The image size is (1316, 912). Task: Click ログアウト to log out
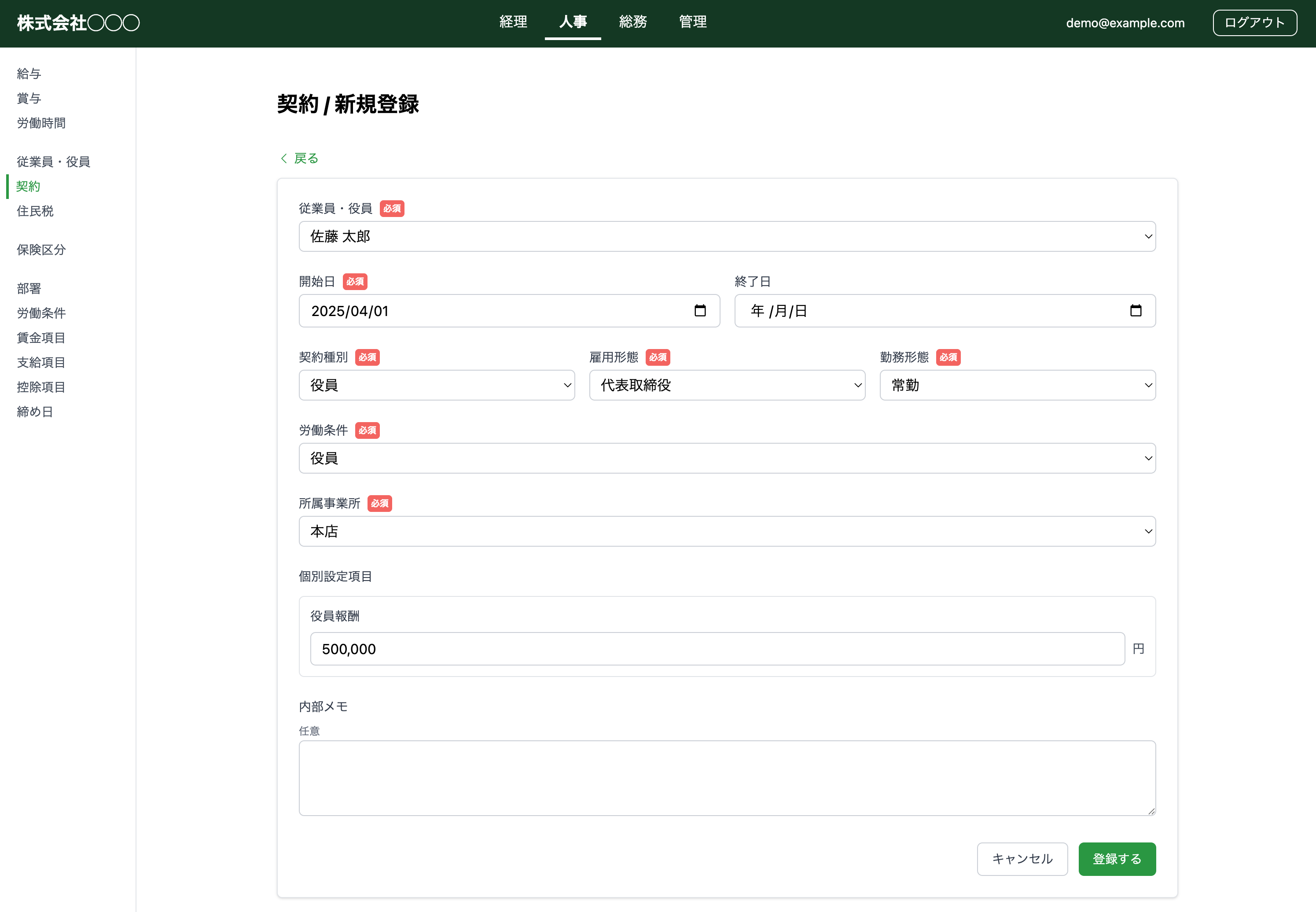click(1254, 22)
